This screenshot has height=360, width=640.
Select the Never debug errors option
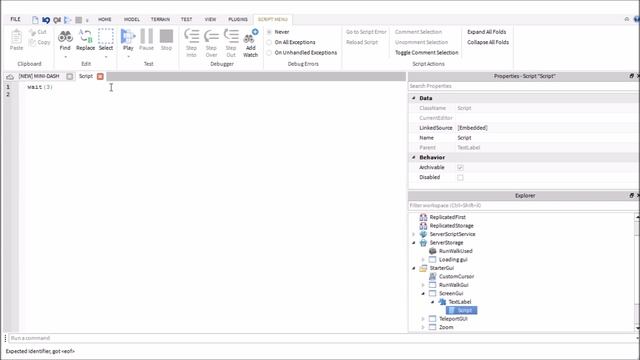pos(269,32)
